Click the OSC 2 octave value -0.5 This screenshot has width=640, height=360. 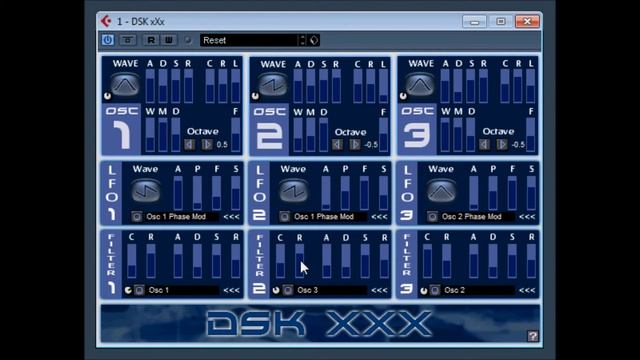click(371, 145)
